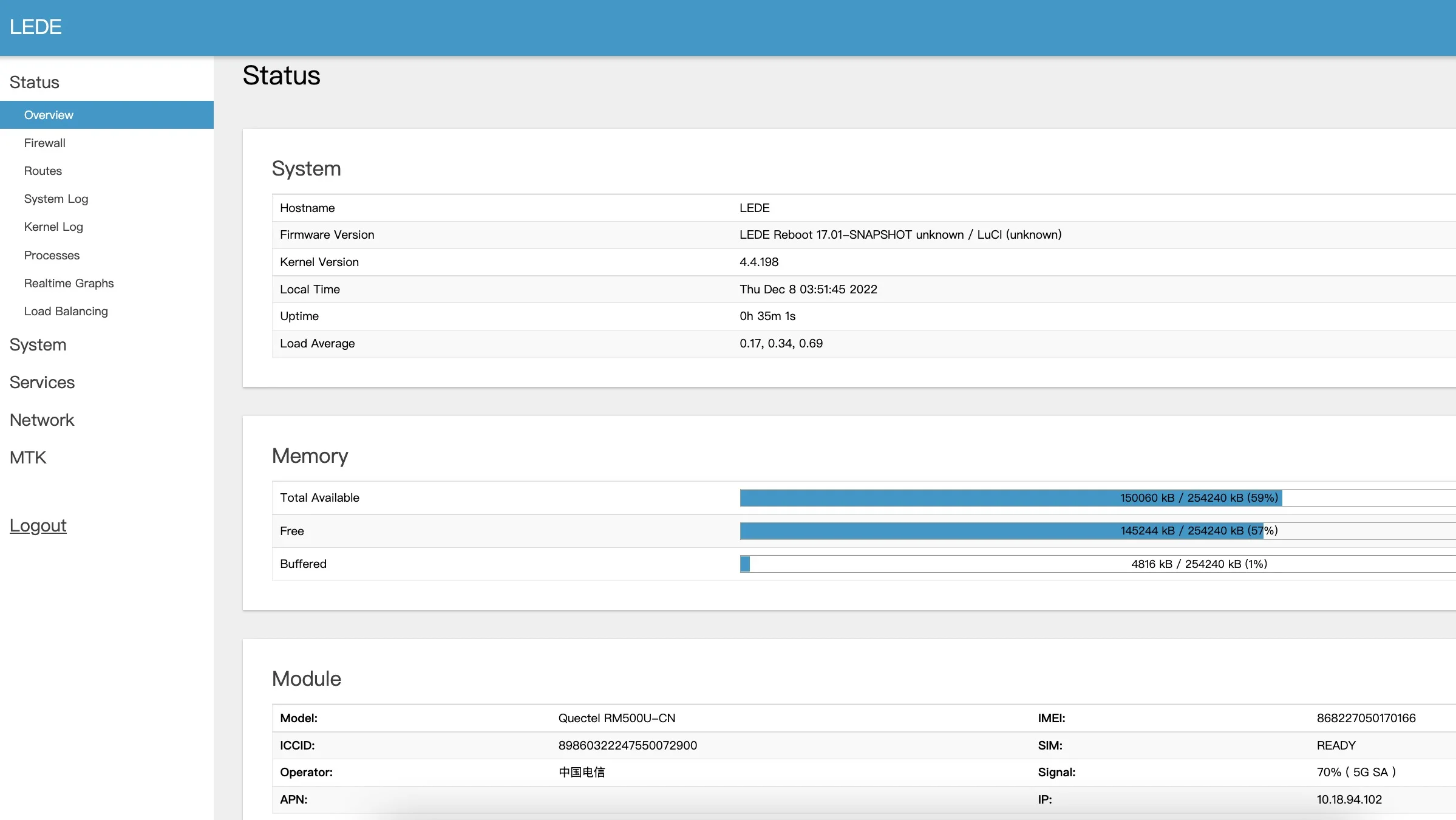Select the IP address 10.18.94.102

click(1349, 799)
